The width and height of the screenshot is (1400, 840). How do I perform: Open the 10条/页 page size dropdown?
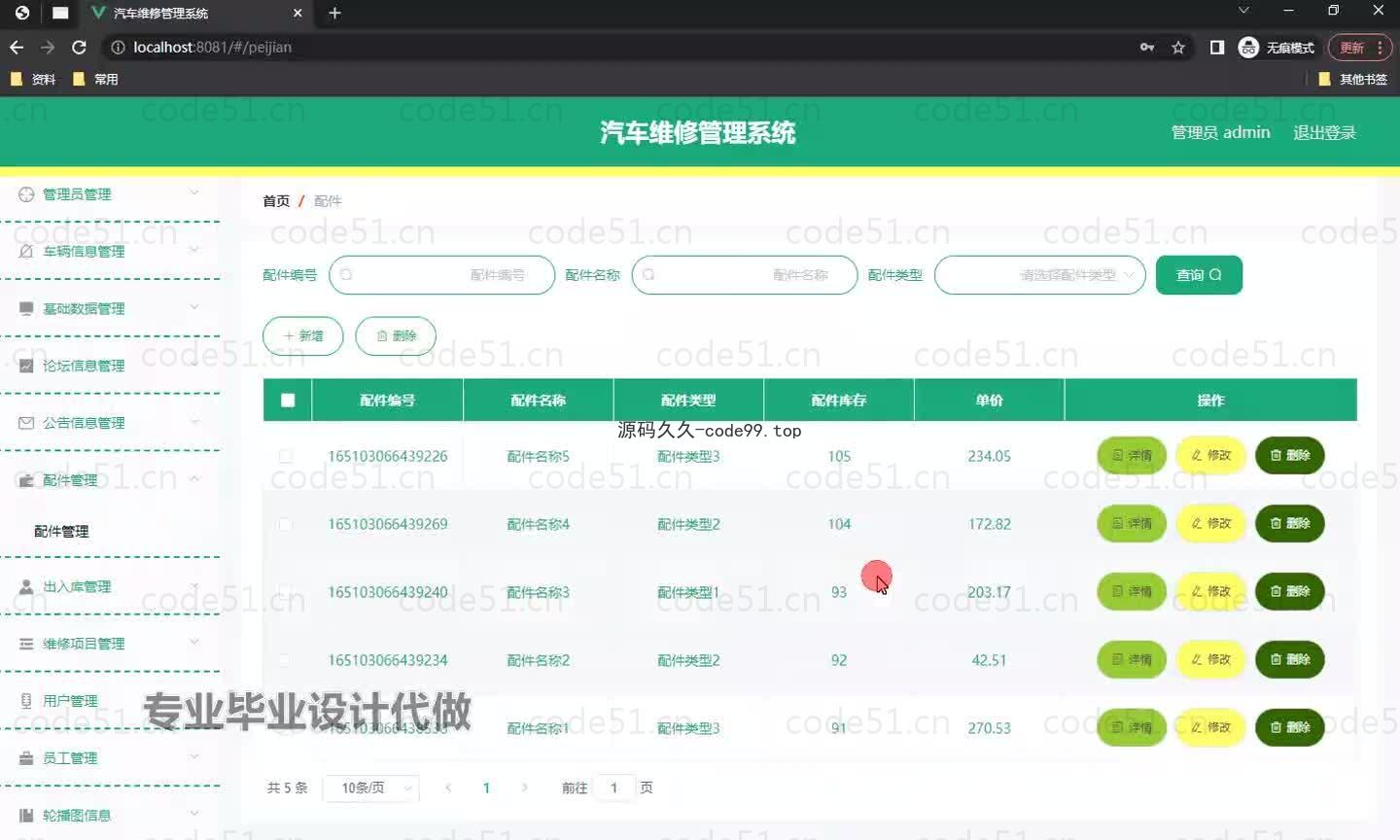[371, 787]
